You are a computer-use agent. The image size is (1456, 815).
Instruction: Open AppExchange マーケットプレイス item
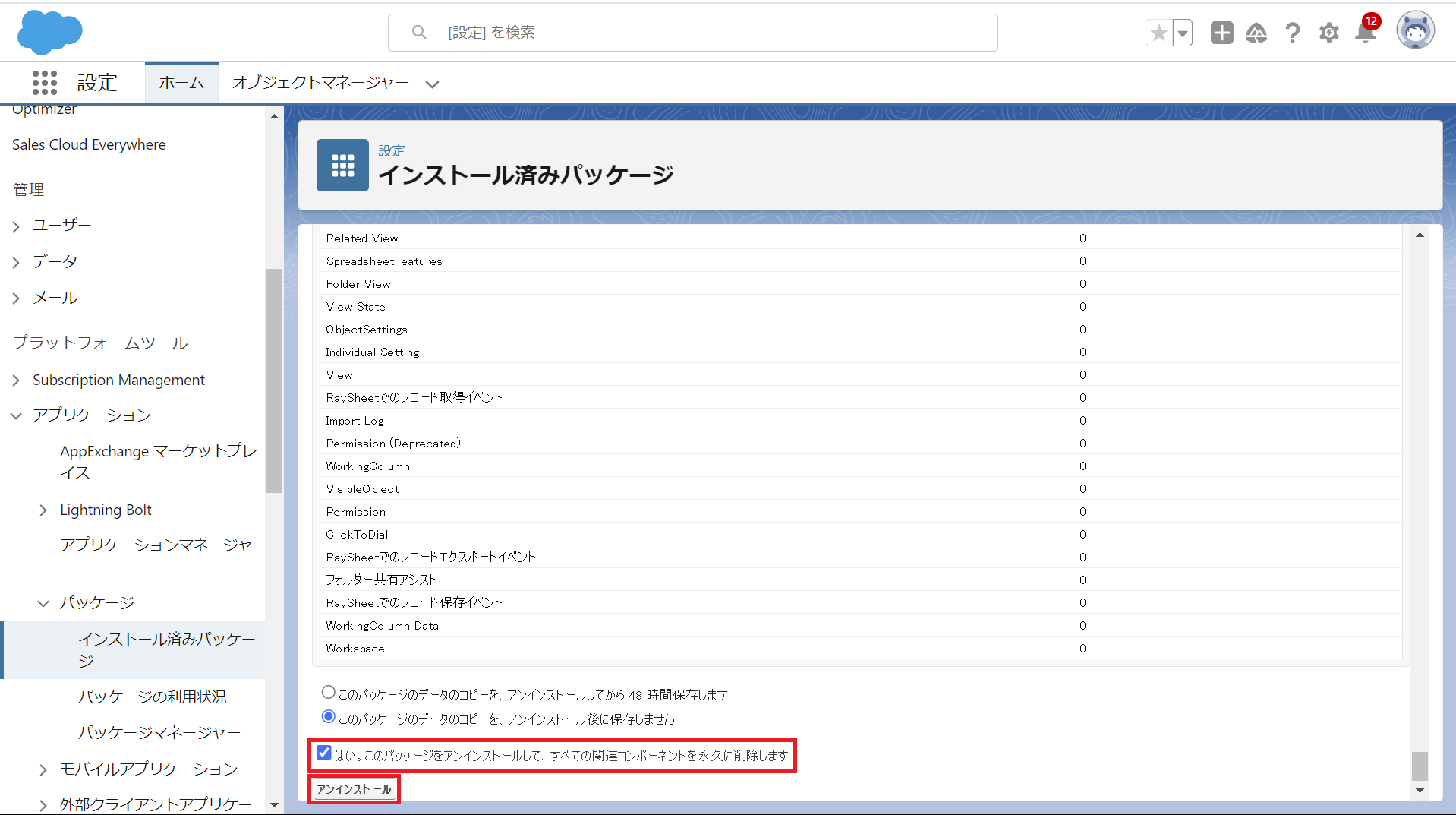[159, 462]
